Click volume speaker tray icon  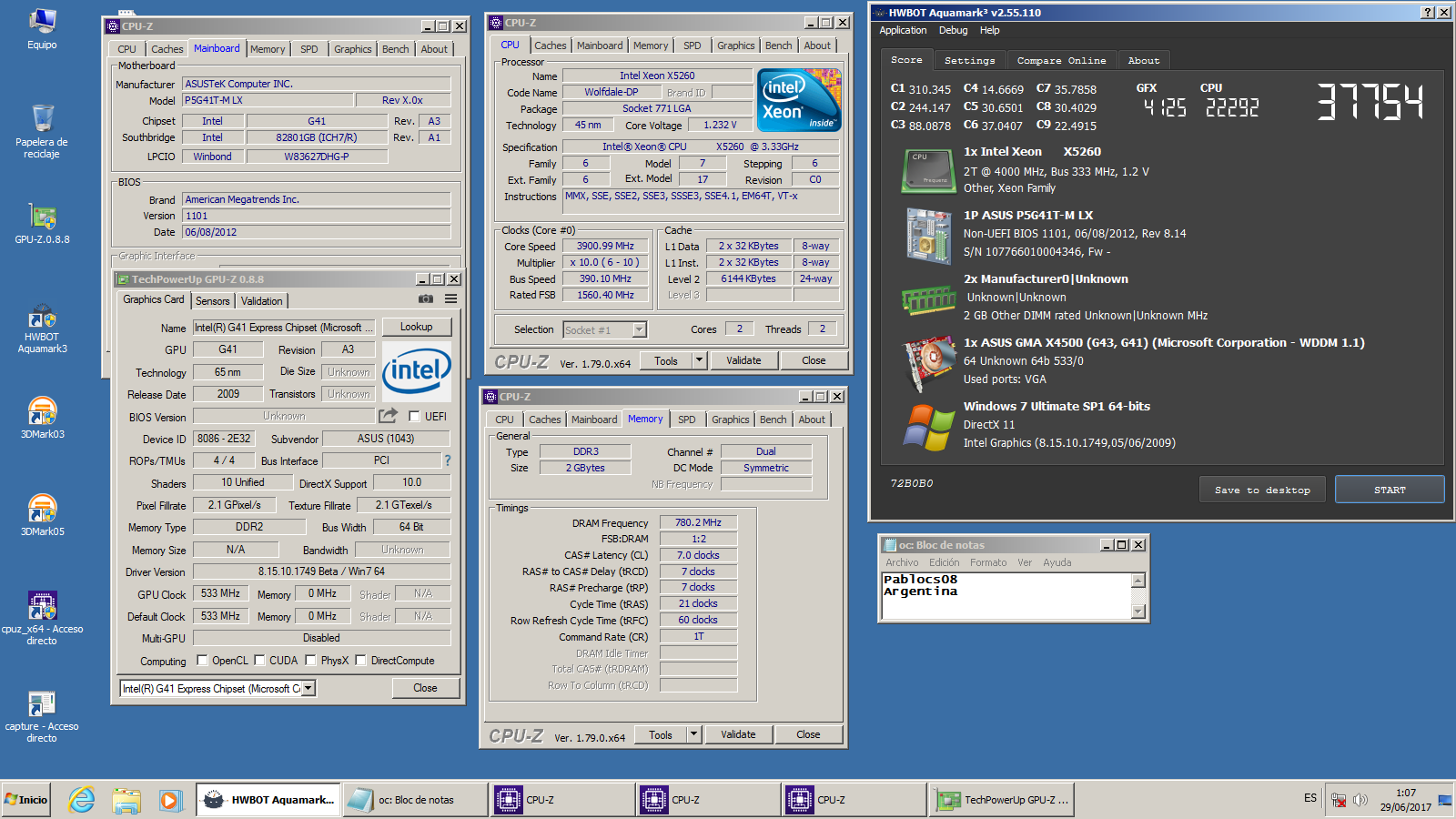click(1360, 800)
